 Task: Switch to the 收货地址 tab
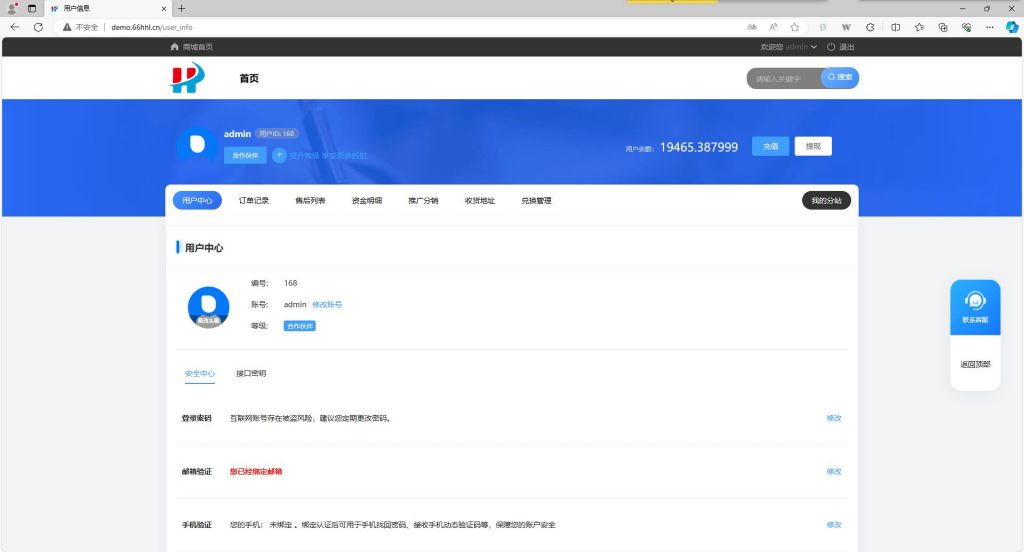click(480, 201)
